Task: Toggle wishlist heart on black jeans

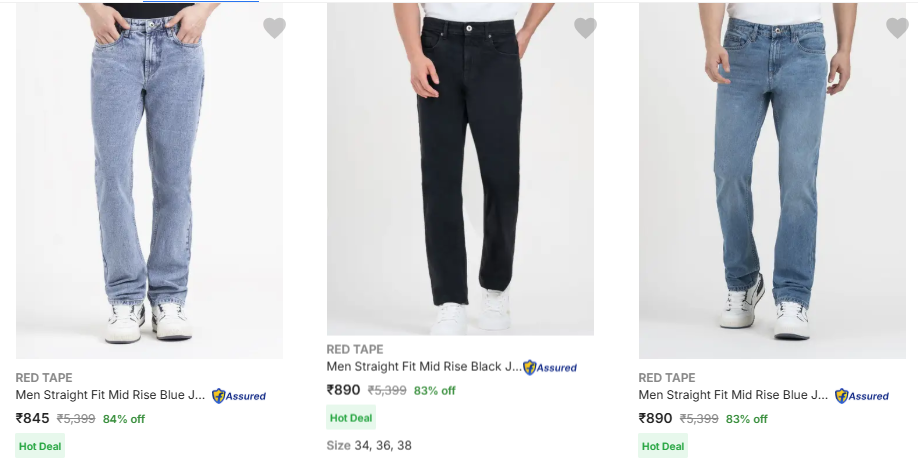Action: (x=585, y=29)
